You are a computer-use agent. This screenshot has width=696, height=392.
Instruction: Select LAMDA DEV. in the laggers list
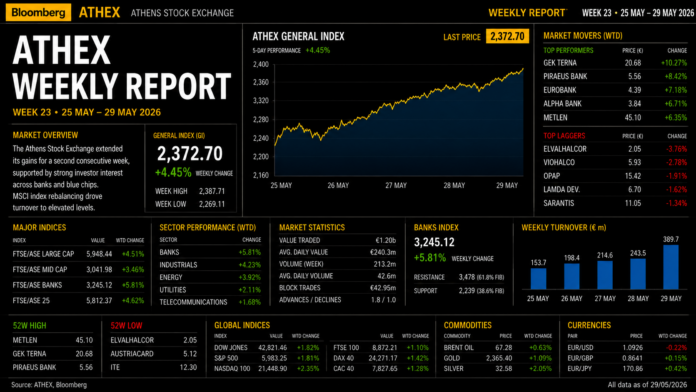pyautogui.click(x=615, y=190)
